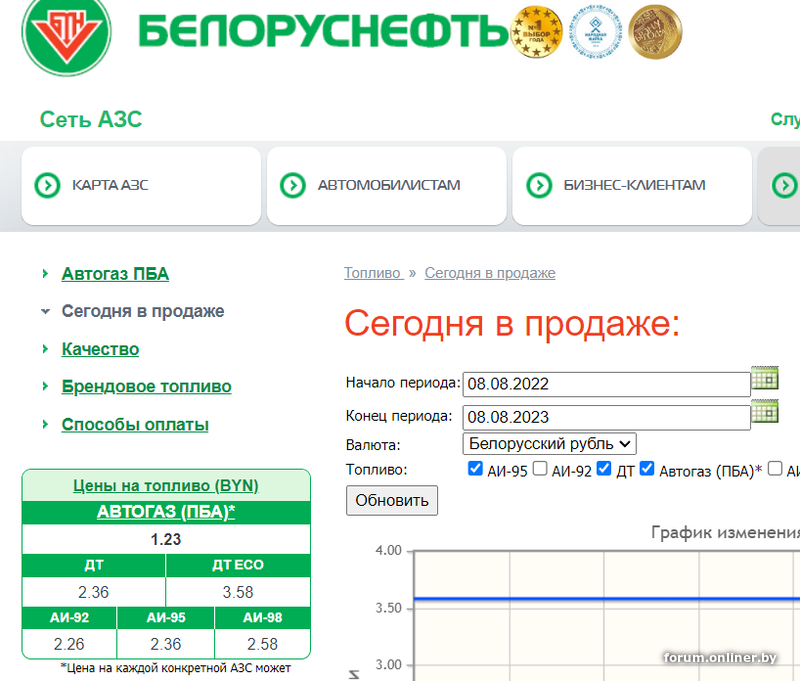Click the АИ-98 column header
The image size is (800, 681).
click(x=262, y=618)
